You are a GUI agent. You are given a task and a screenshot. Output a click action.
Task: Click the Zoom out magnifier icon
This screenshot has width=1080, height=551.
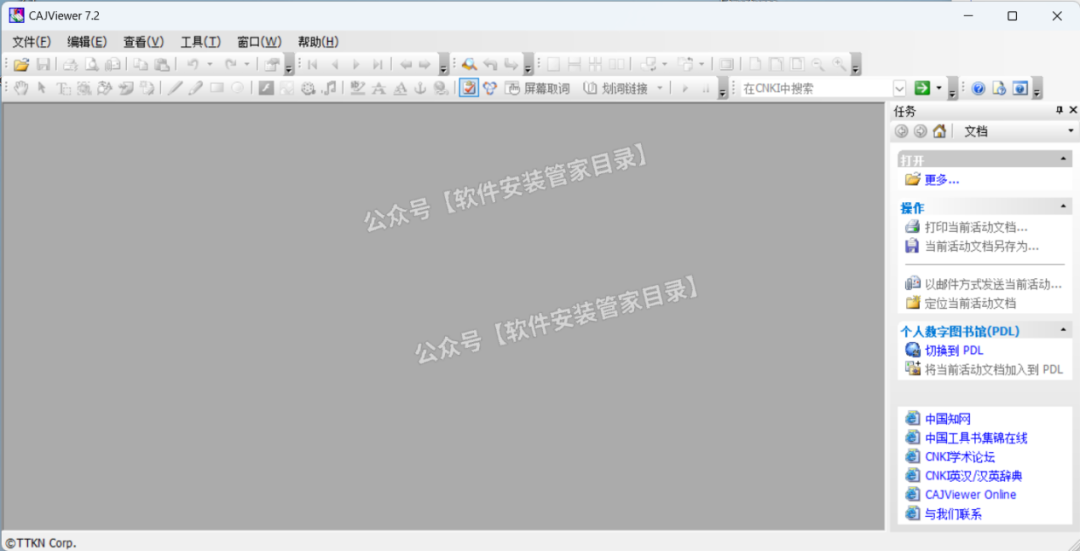[x=818, y=65]
